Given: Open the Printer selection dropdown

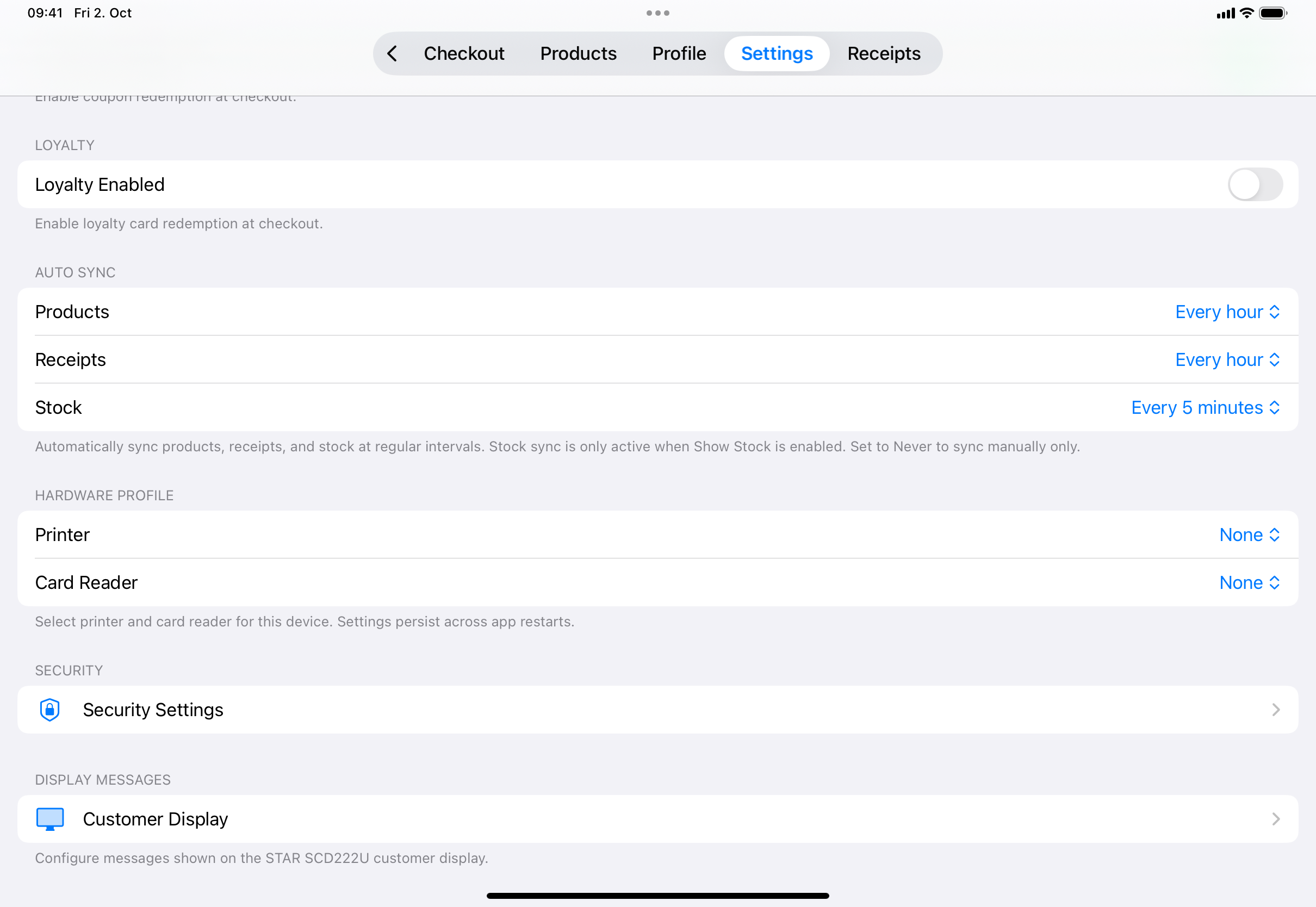Looking at the screenshot, I should tap(1250, 534).
